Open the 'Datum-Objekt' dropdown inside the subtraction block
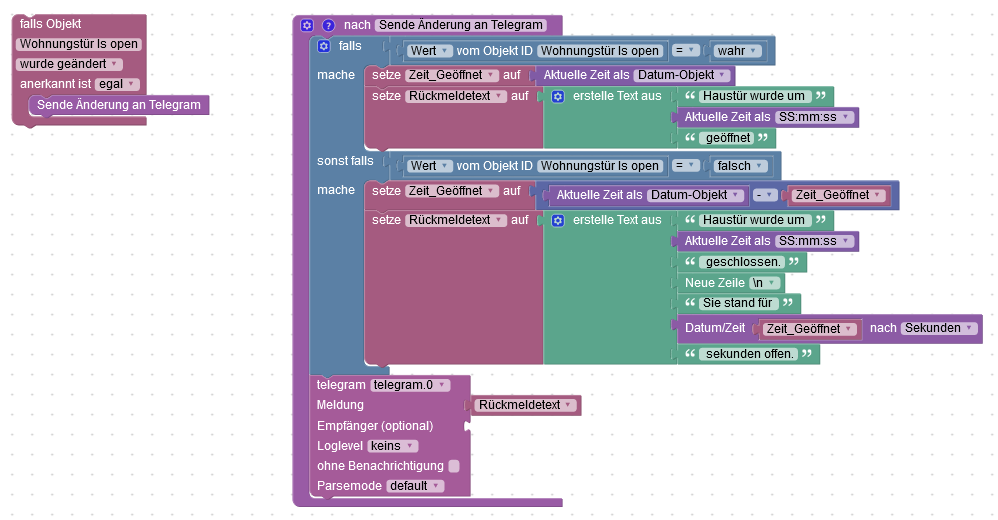Screen dimensions: 998x520 696,195
